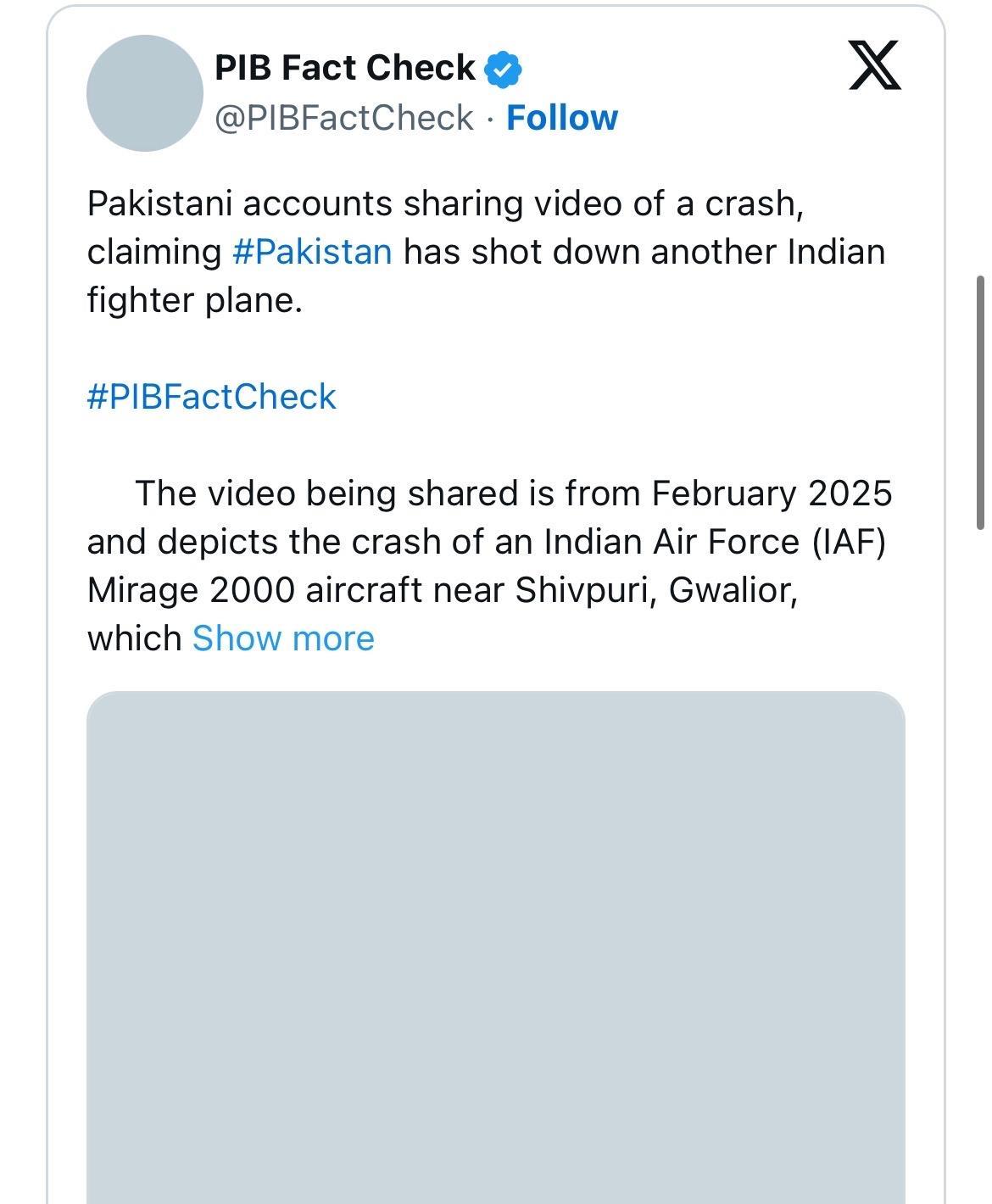Open the PIB Fact Check display name
The width and height of the screenshot is (992, 1204).
tap(345, 68)
